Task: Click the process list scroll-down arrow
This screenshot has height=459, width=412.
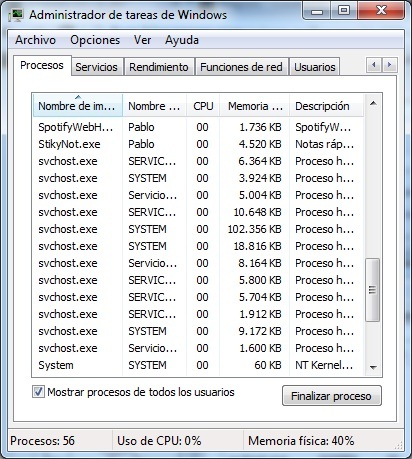Action: pyautogui.click(x=373, y=367)
